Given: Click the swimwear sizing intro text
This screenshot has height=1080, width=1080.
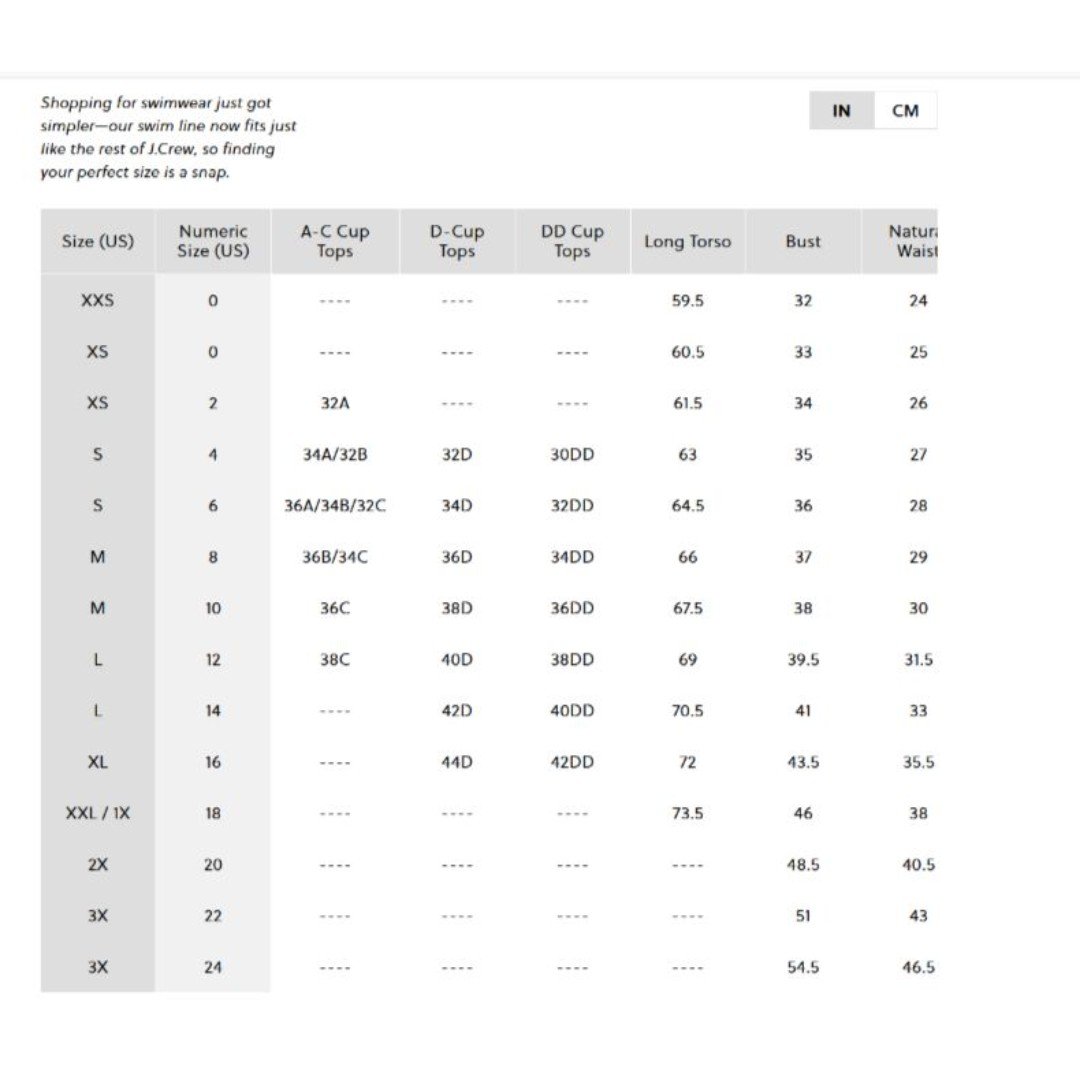Looking at the screenshot, I should pyautogui.click(x=168, y=137).
